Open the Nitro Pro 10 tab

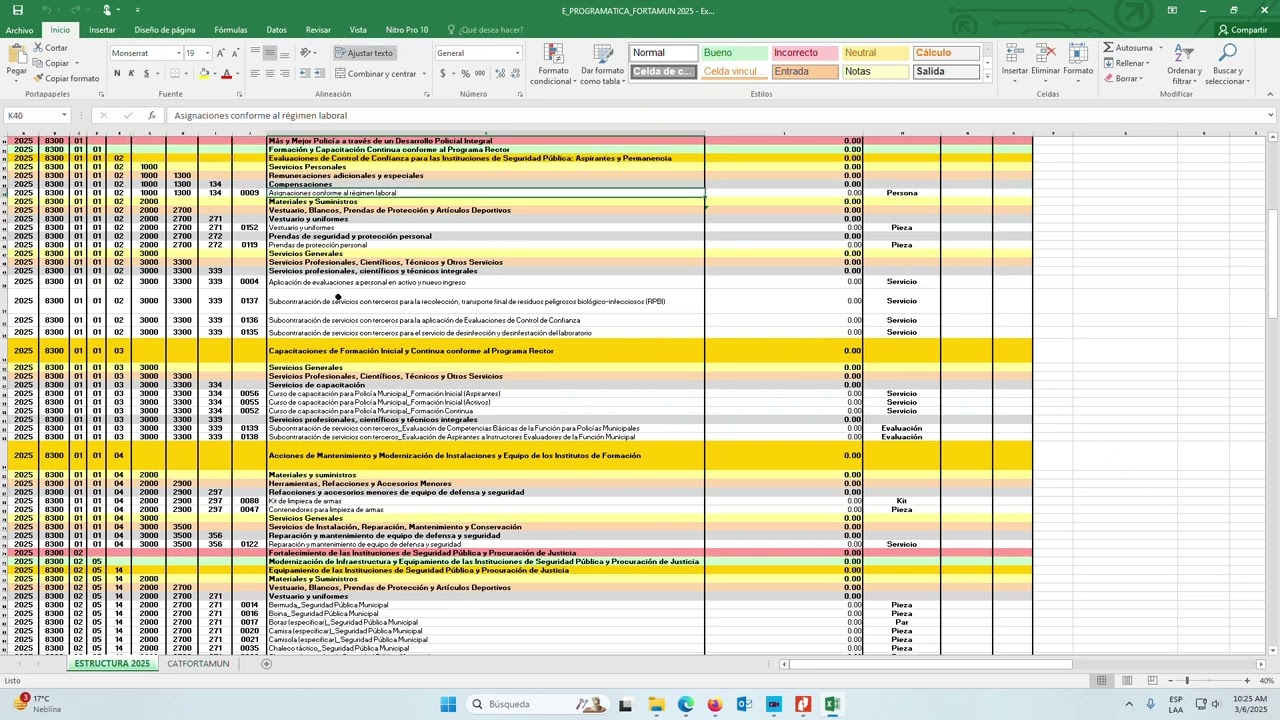coord(407,30)
